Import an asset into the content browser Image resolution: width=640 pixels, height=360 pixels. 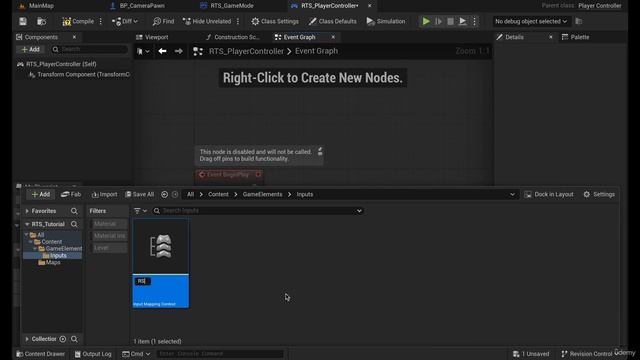pyautogui.click(x=104, y=195)
